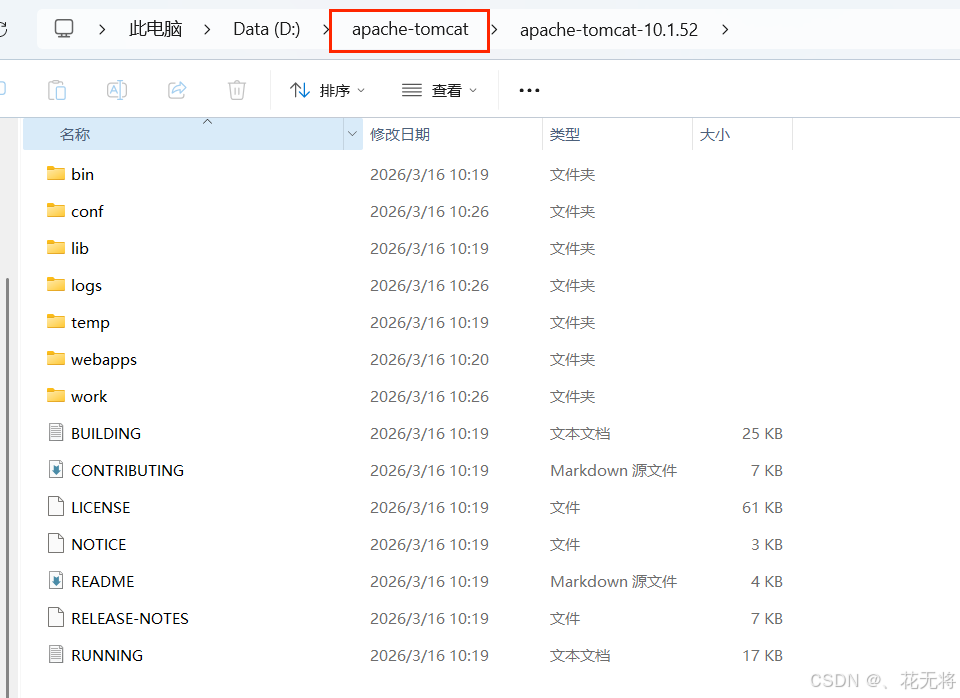Open the 排序 sort dropdown
The width and height of the screenshot is (960, 698).
[327, 91]
